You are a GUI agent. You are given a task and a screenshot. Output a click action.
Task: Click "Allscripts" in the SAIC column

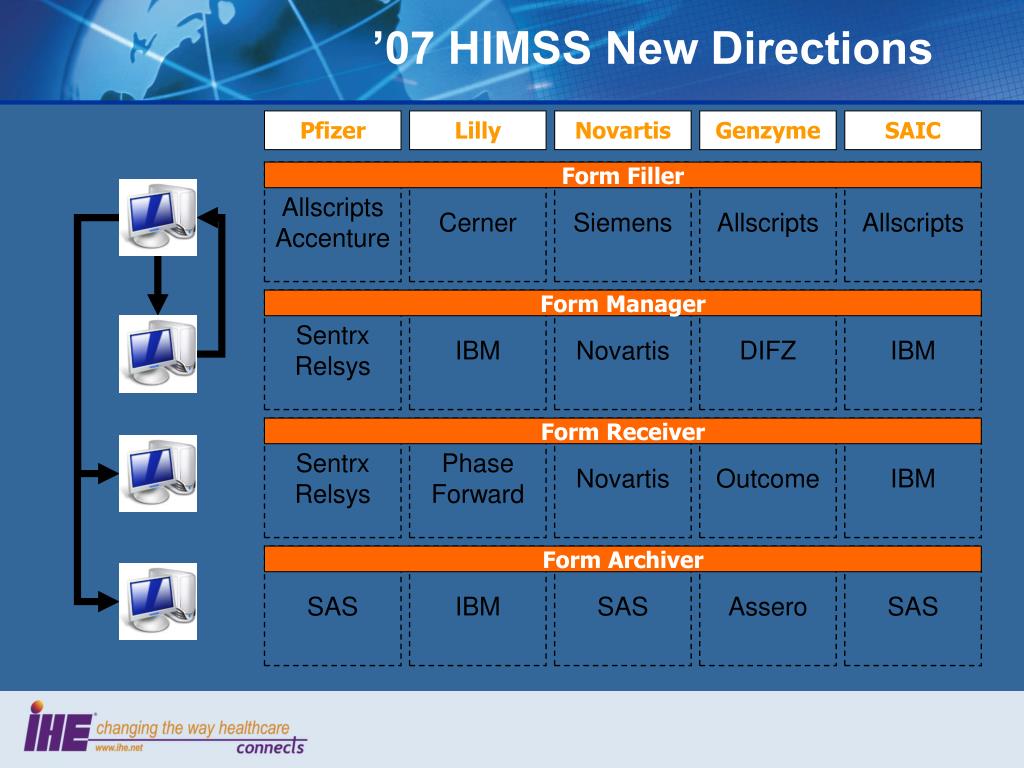[x=912, y=223]
